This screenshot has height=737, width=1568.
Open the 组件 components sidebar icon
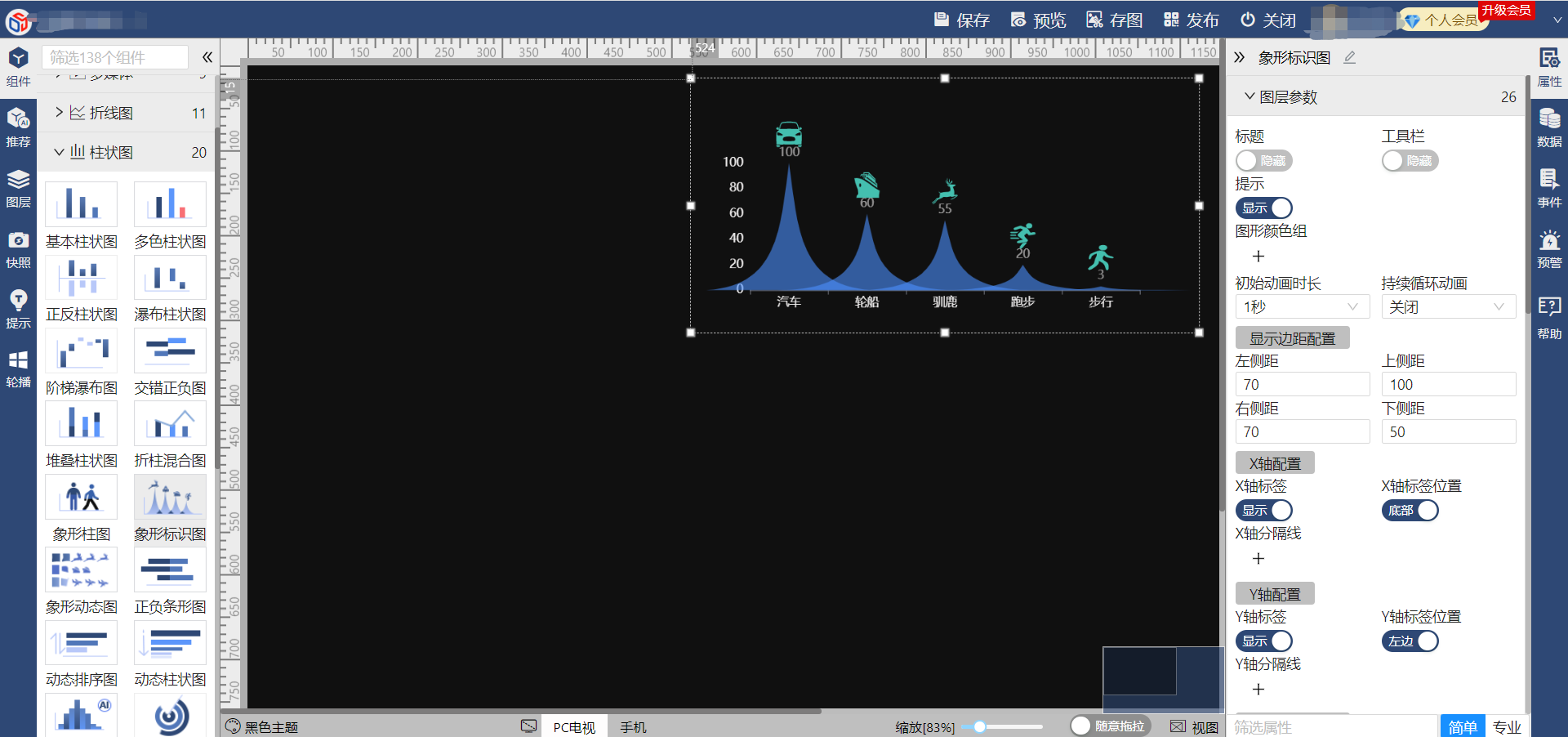click(x=18, y=67)
